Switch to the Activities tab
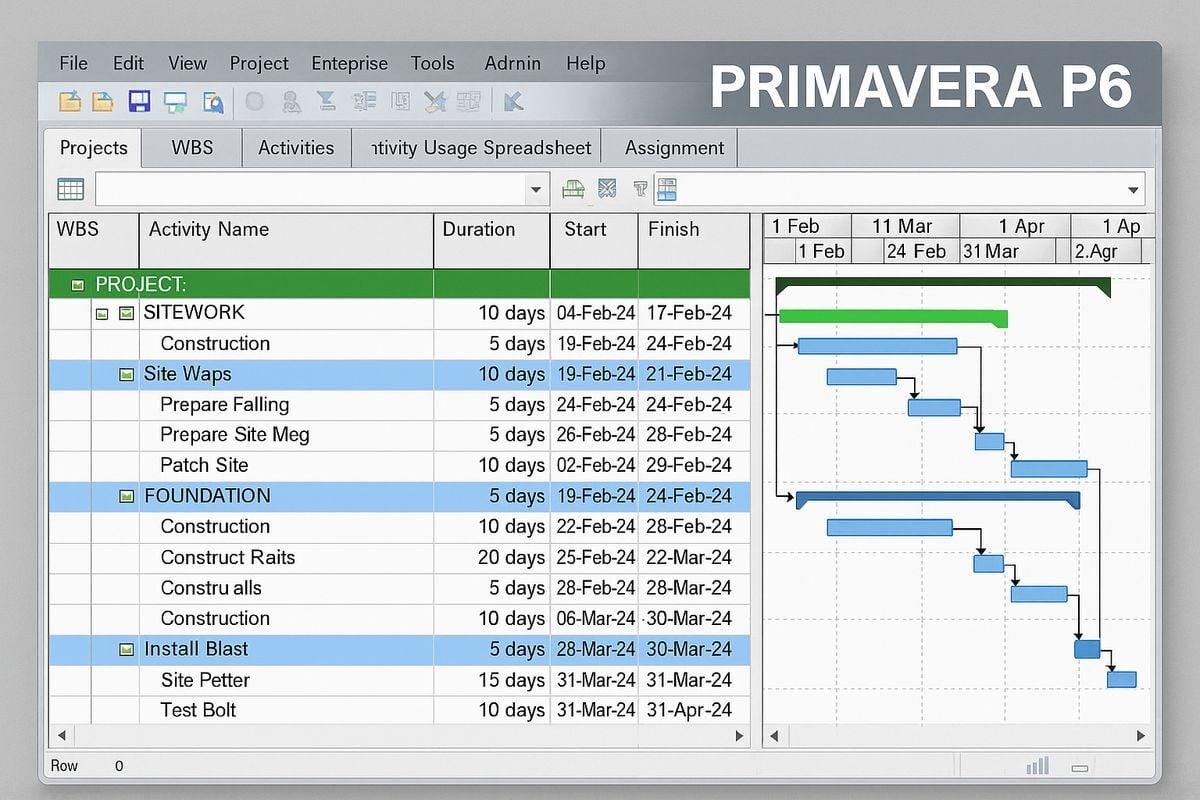This screenshot has height=800, width=1200. pyautogui.click(x=296, y=147)
